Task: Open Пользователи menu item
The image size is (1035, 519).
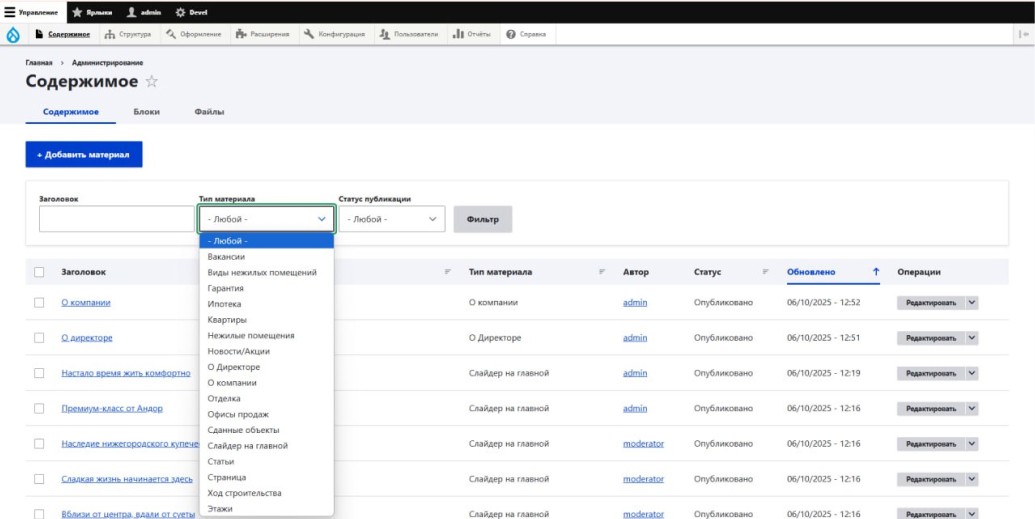Action: point(409,34)
